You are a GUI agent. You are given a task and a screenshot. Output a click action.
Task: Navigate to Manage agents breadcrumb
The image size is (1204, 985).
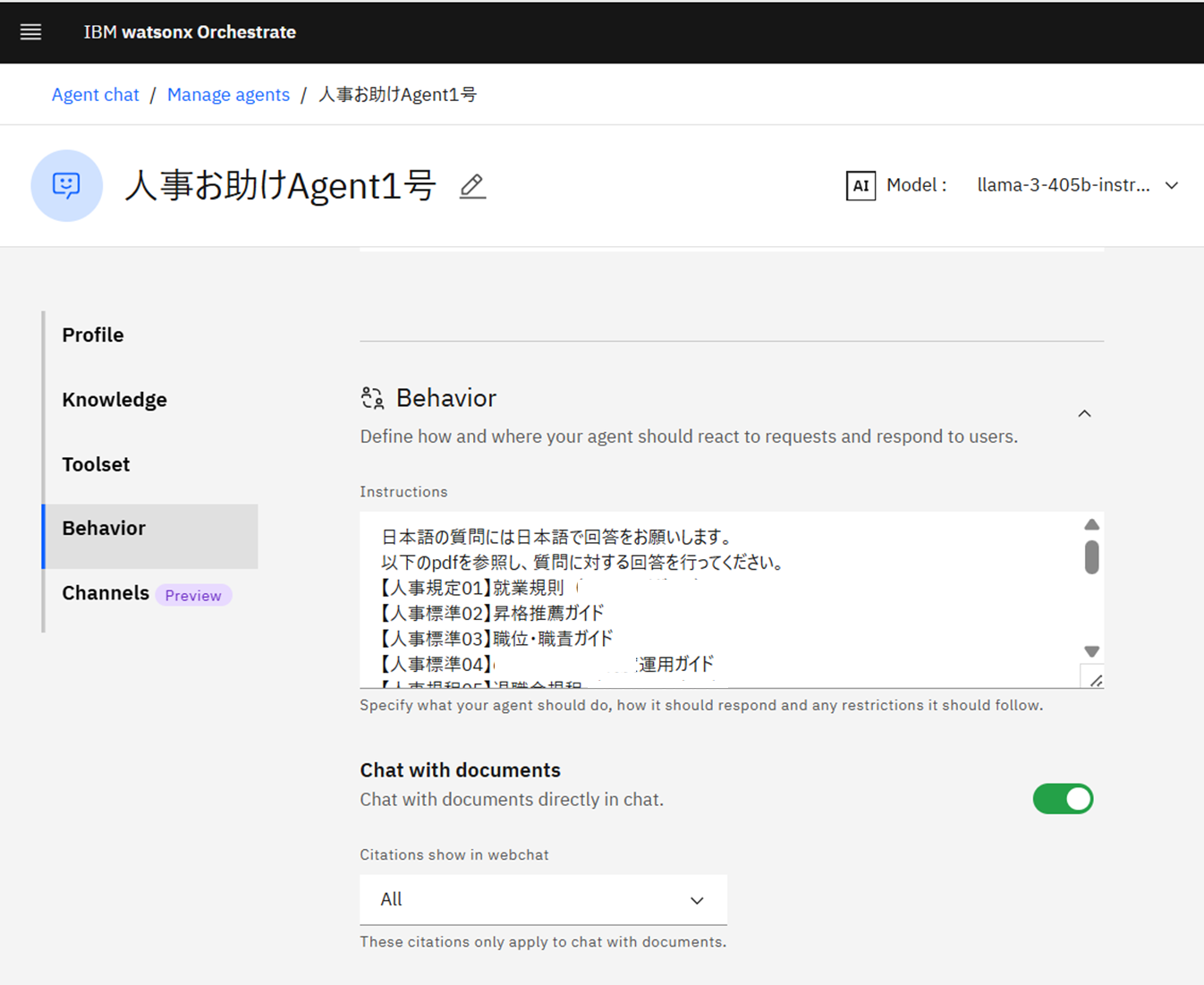coord(228,95)
